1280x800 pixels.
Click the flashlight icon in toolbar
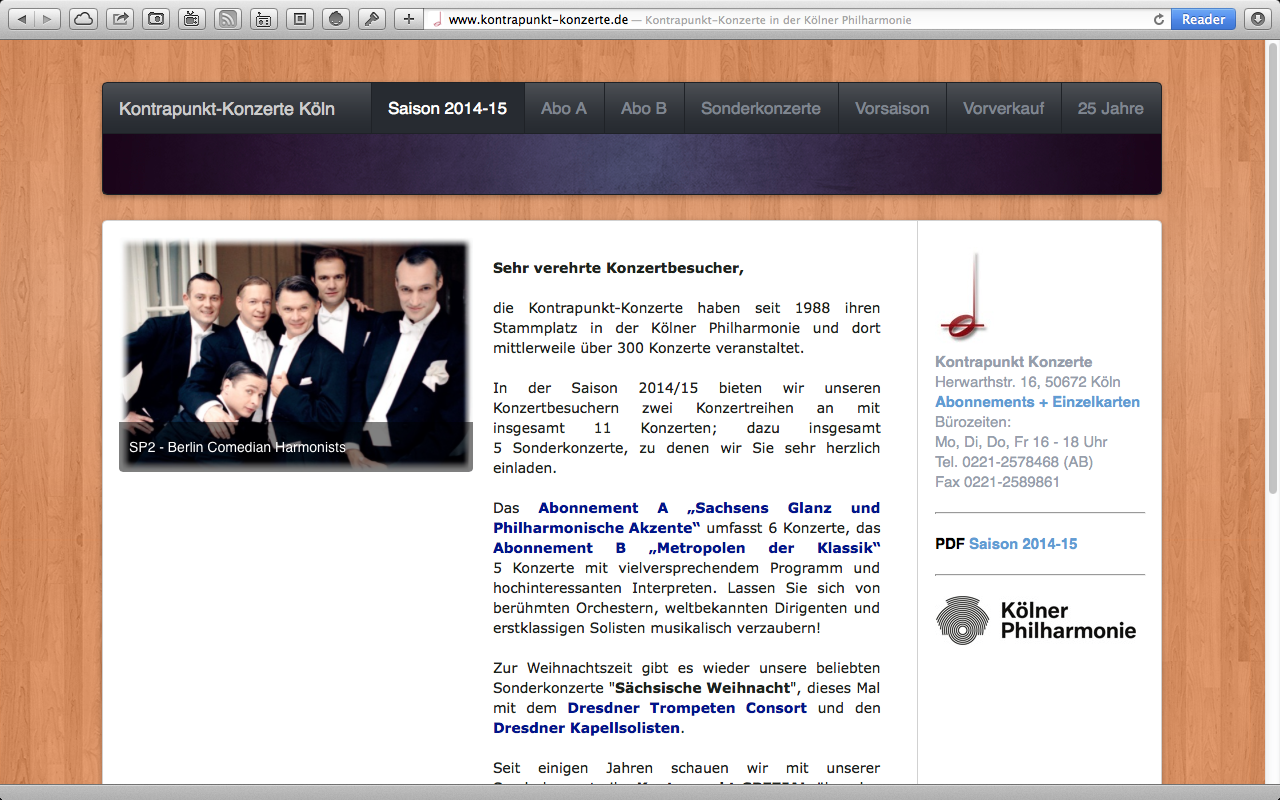click(371, 19)
